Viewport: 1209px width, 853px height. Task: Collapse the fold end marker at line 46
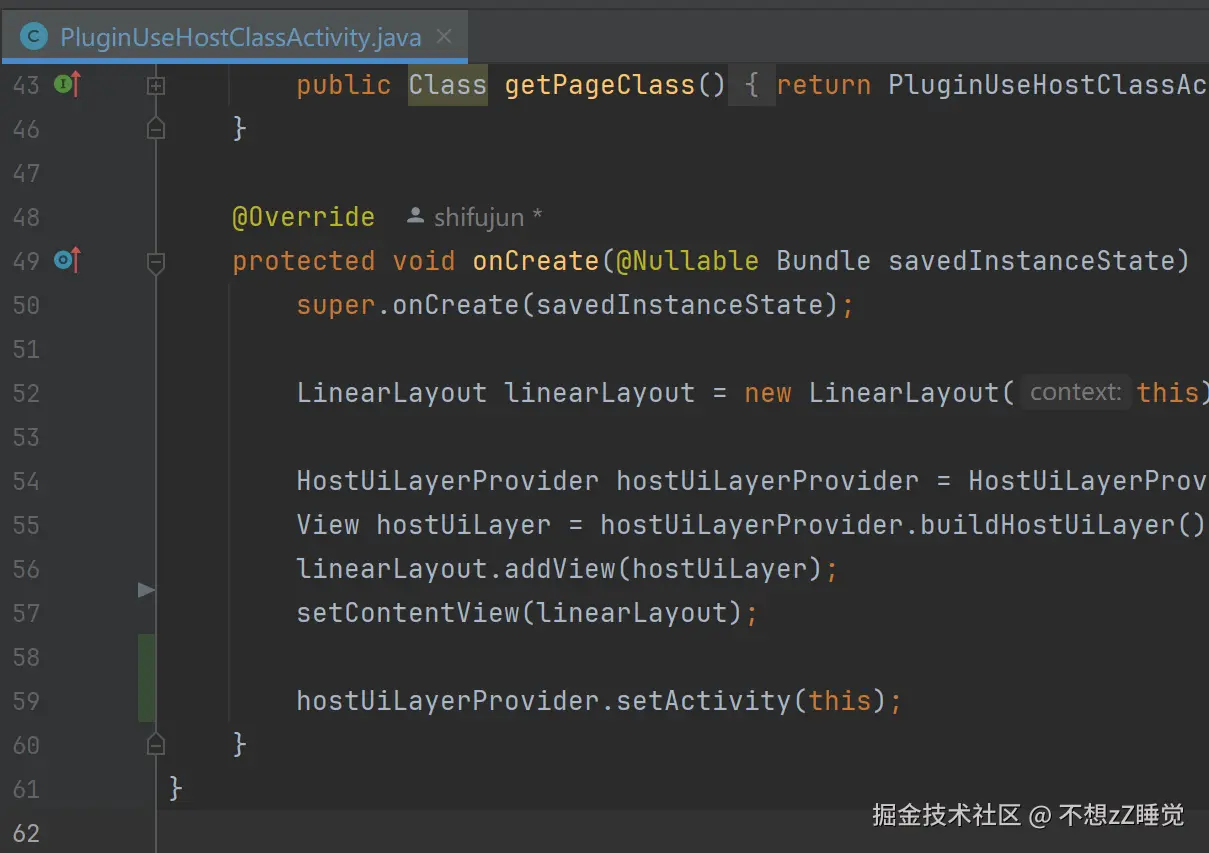click(x=155, y=128)
